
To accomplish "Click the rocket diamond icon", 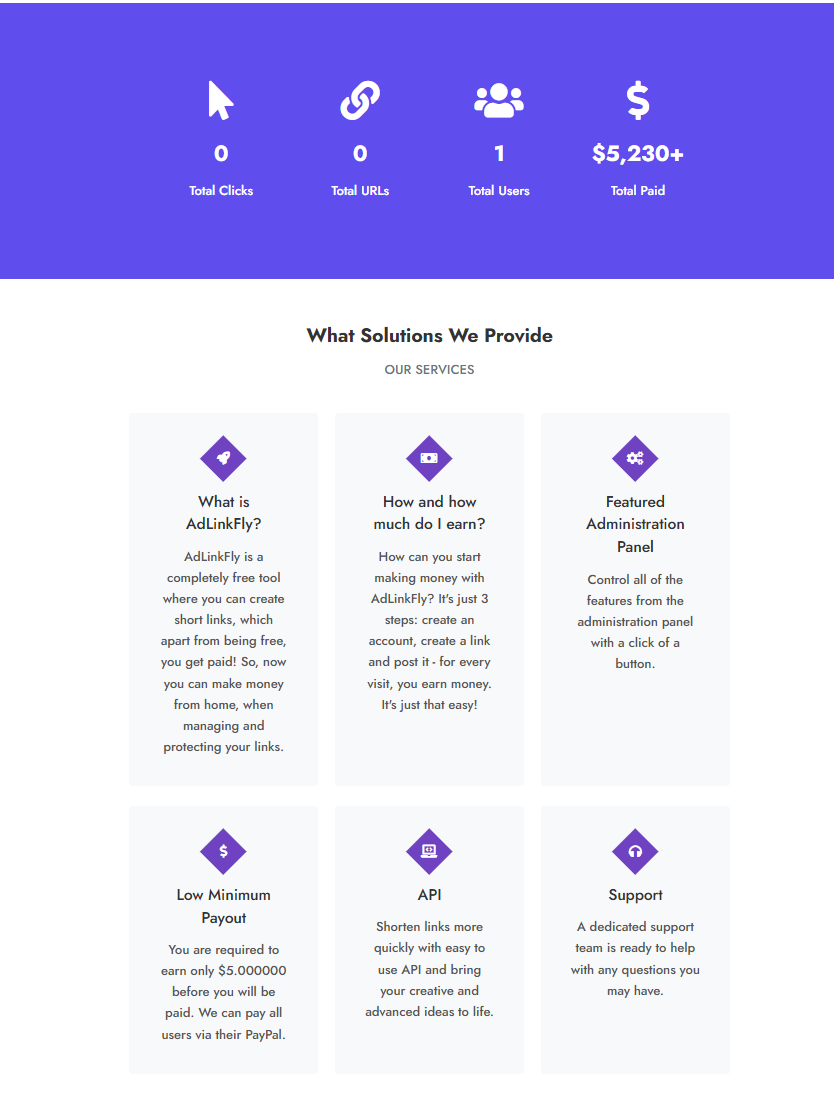I will click(223, 458).
